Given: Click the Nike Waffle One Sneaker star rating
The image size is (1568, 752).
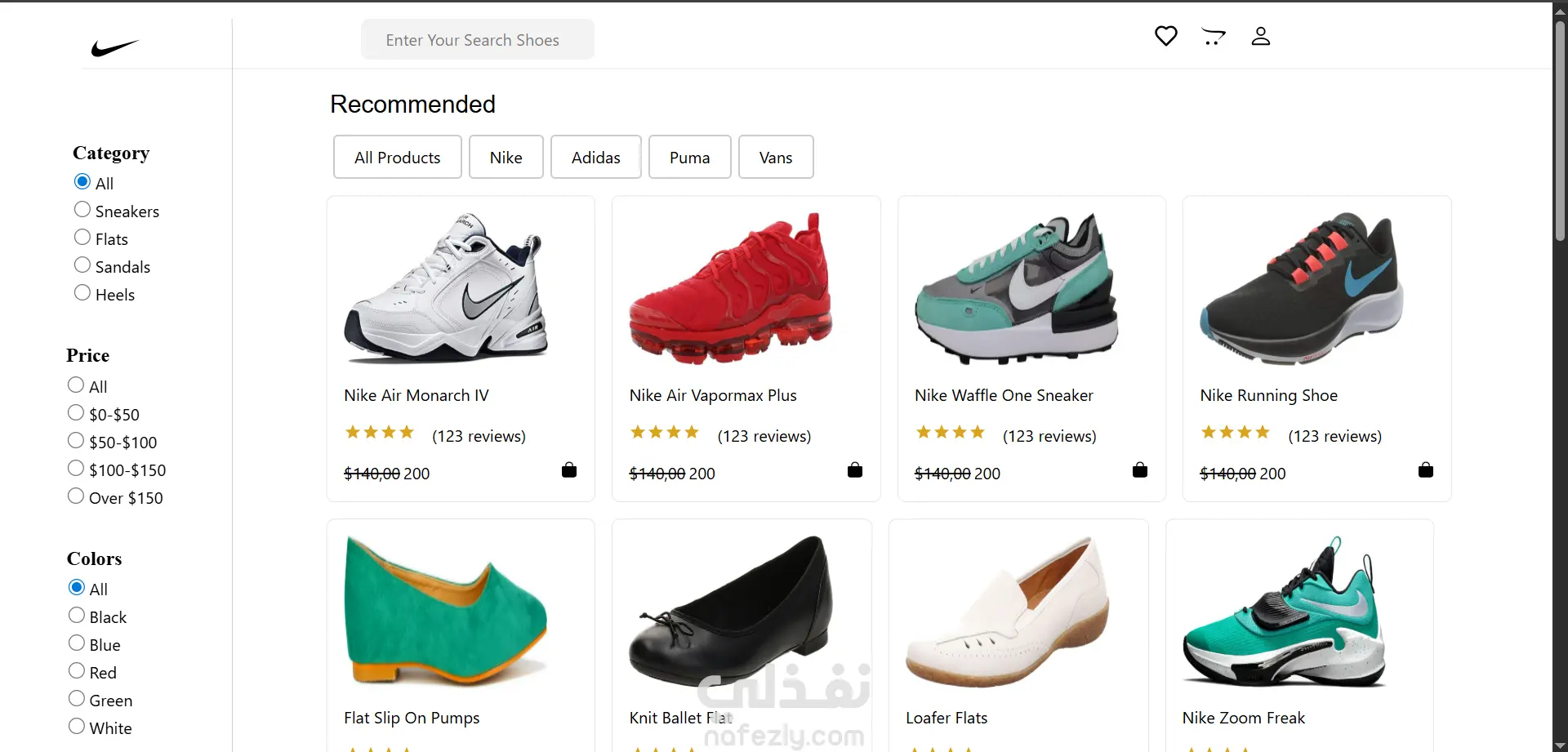Looking at the screenshot, I should [951, 432].
